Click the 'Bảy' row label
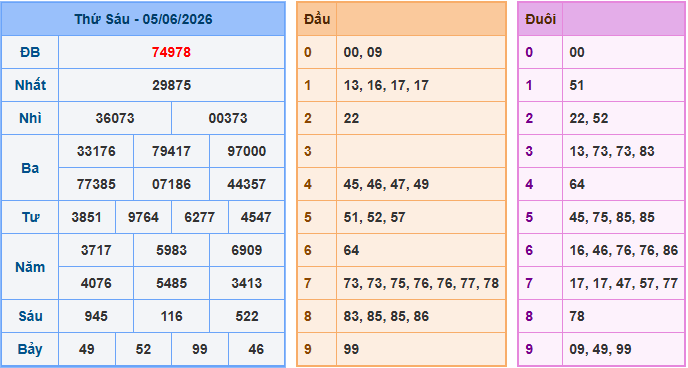 pyautogui.click(x=30, y=350)
